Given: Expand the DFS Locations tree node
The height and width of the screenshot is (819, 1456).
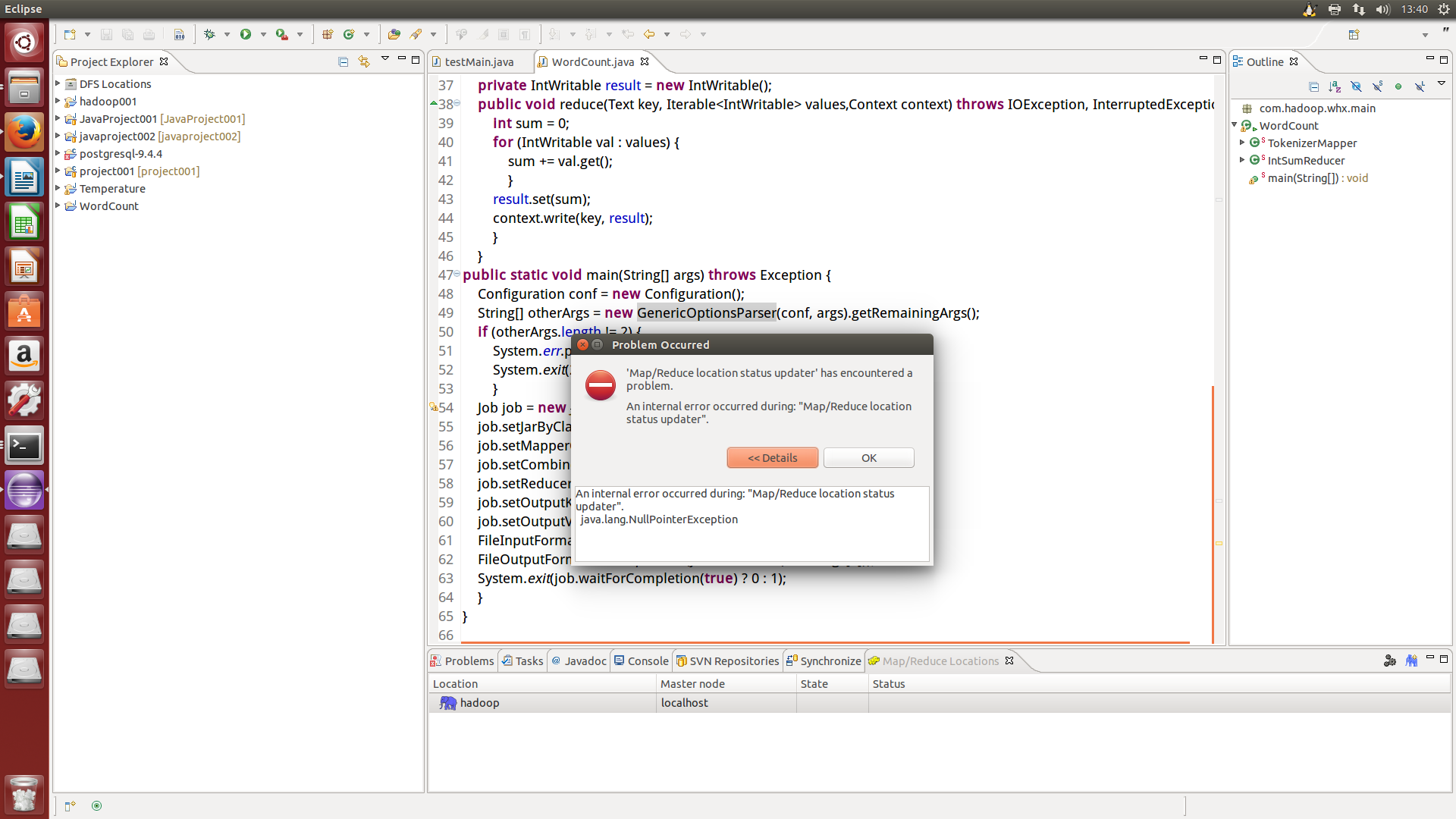Looking at the screenshot, I should coord(58,83).
